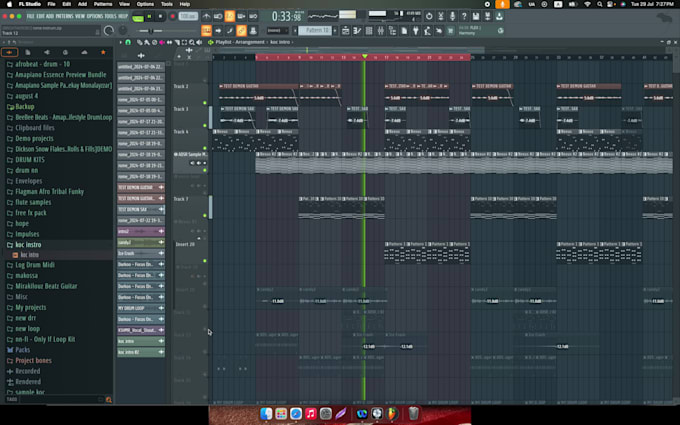Screen dimensions: 680x425
Task: Click the master volume knob
Action: [x=109, y=30]
